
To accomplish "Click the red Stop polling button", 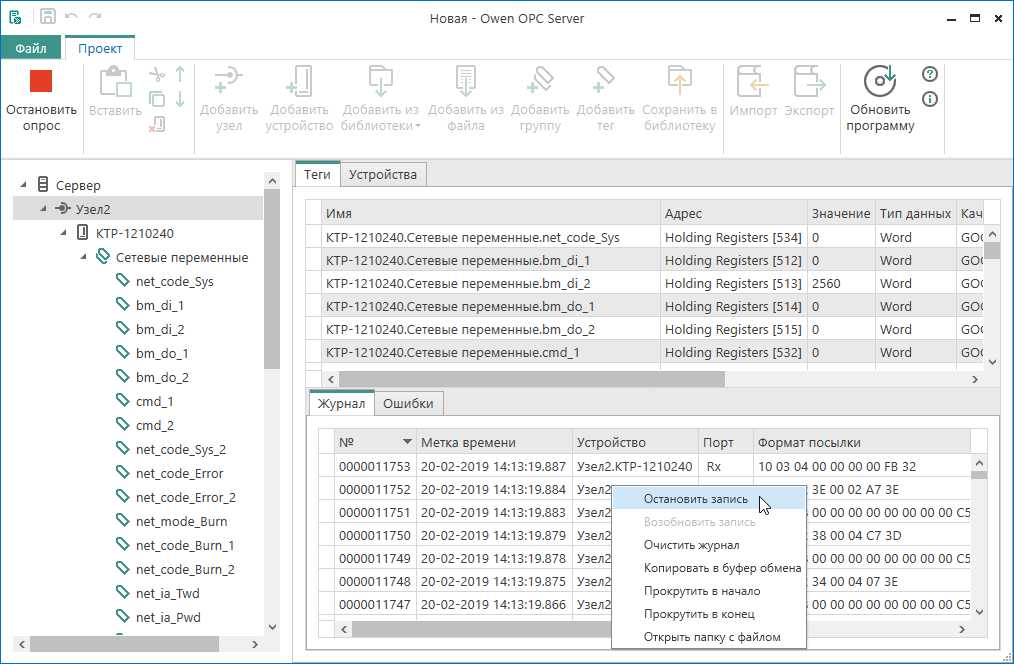I will pos(41,82).
